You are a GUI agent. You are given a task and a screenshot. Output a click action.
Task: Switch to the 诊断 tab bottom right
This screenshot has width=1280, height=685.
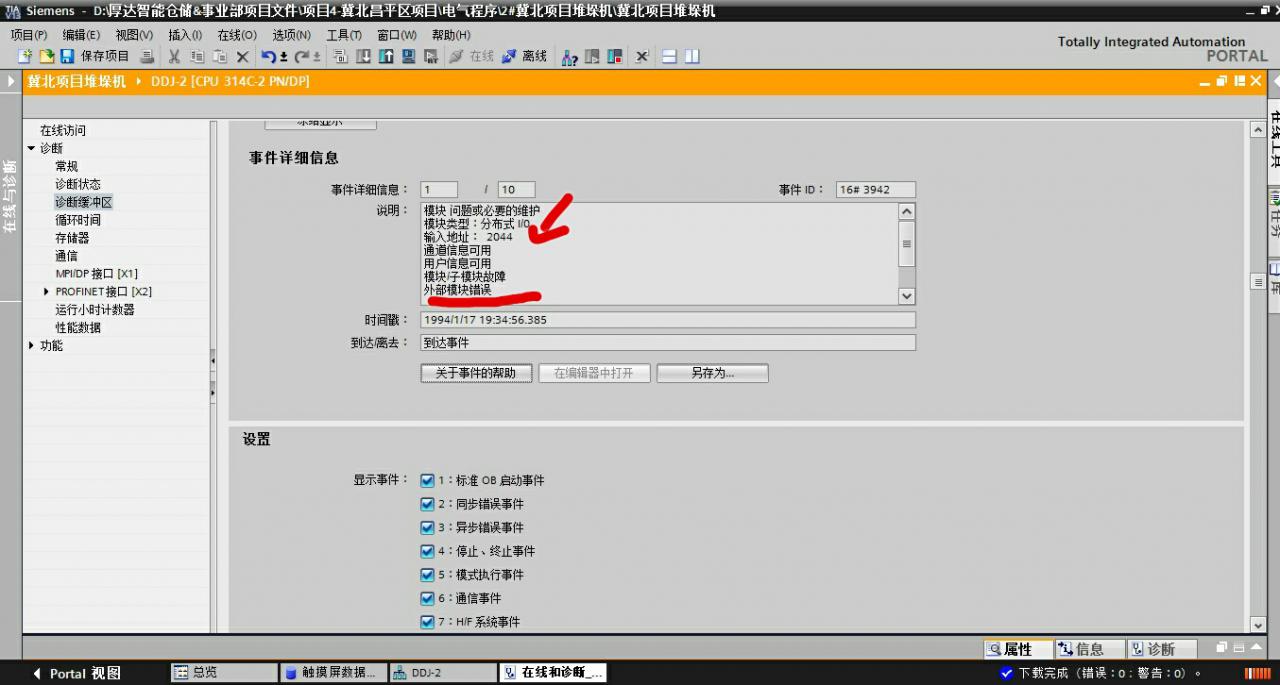click(x=1160, y=648)
